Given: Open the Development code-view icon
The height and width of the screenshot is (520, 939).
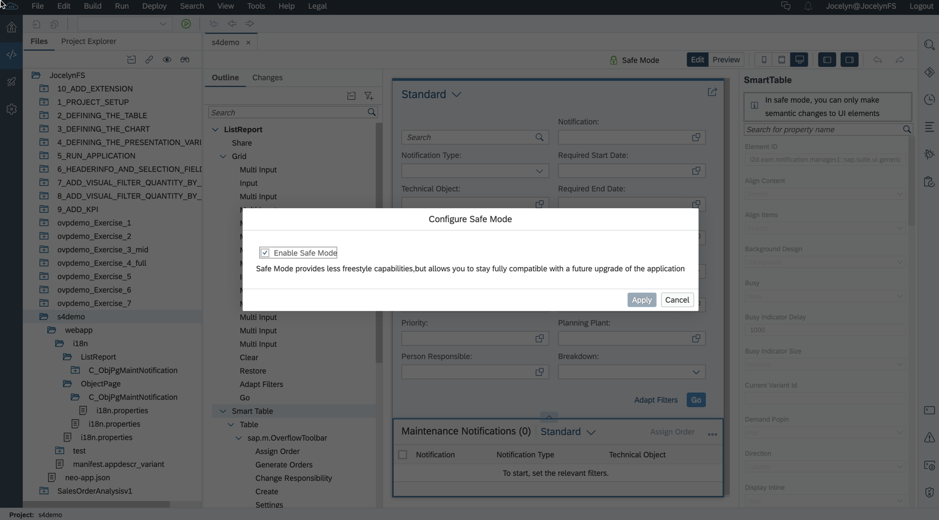Looking at the screenshot, I should 11,55.
